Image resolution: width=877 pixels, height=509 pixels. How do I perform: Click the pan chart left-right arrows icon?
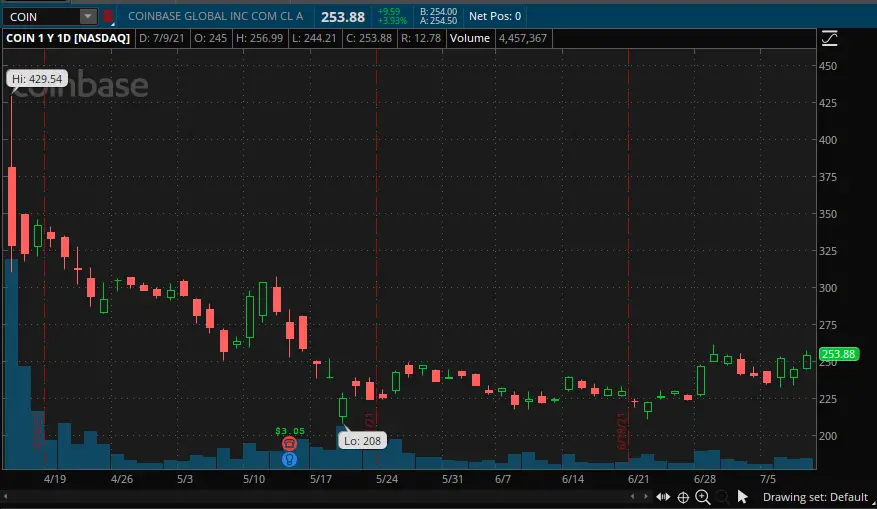click(x=663, y=497)
